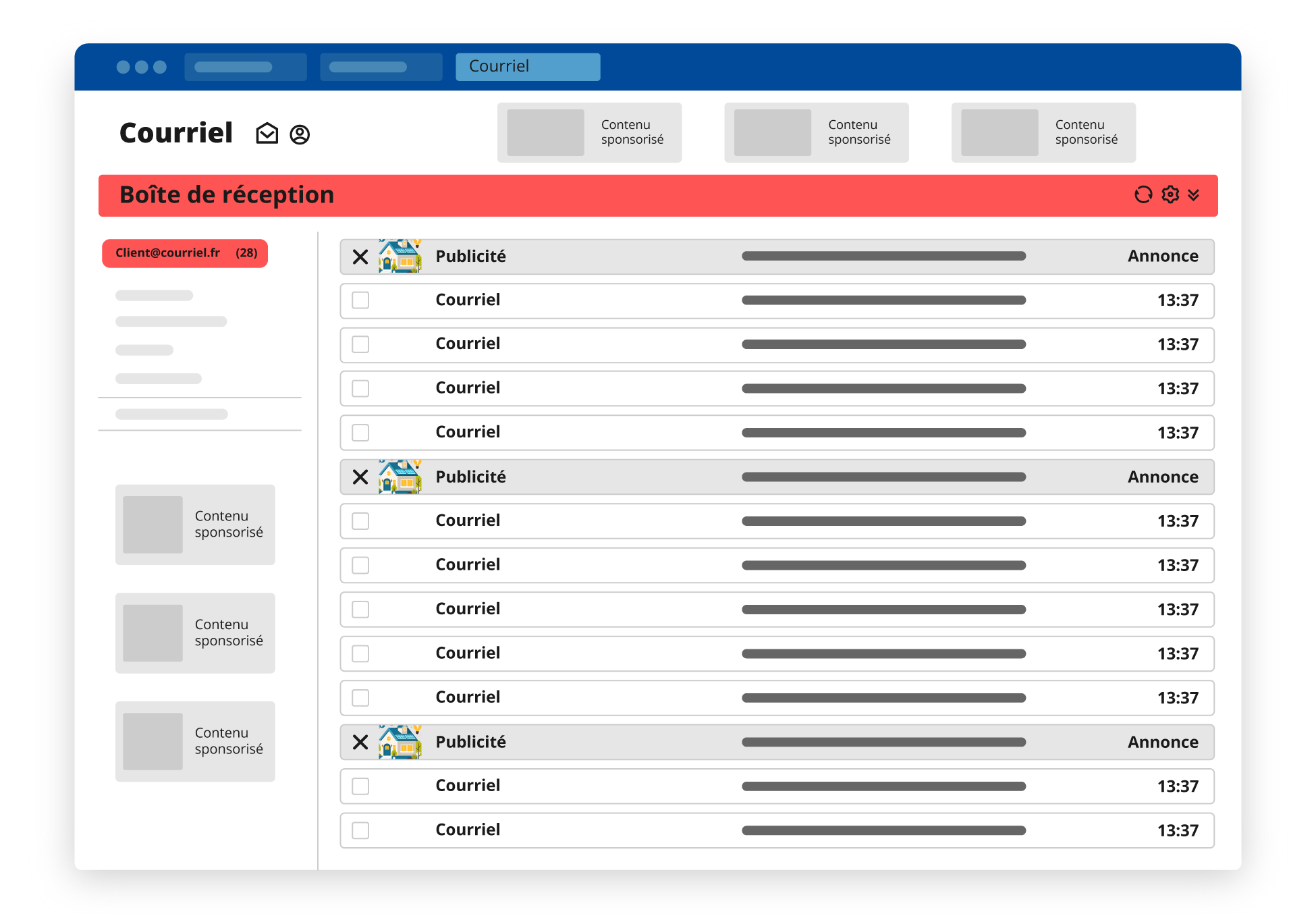1316x914 pixels.
Task: Open the user profile icon
Action: click(300, 134)
